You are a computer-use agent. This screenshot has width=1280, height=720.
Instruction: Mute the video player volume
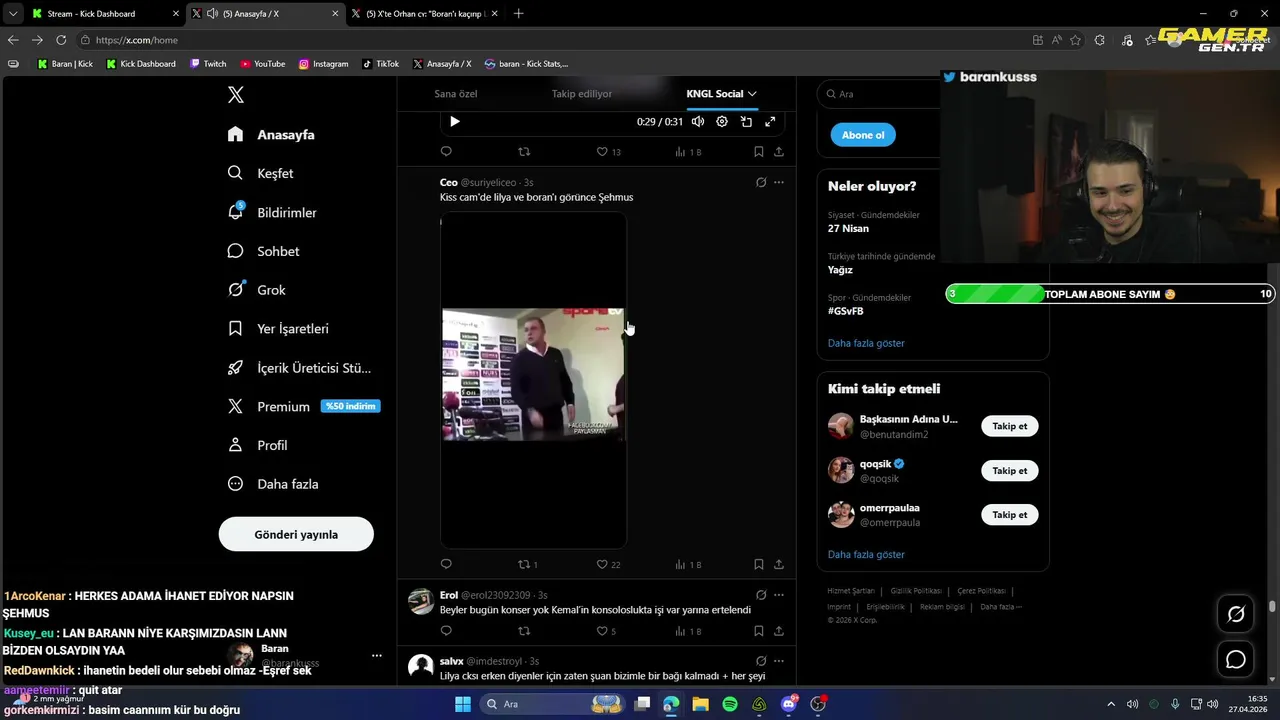point(698,122)
